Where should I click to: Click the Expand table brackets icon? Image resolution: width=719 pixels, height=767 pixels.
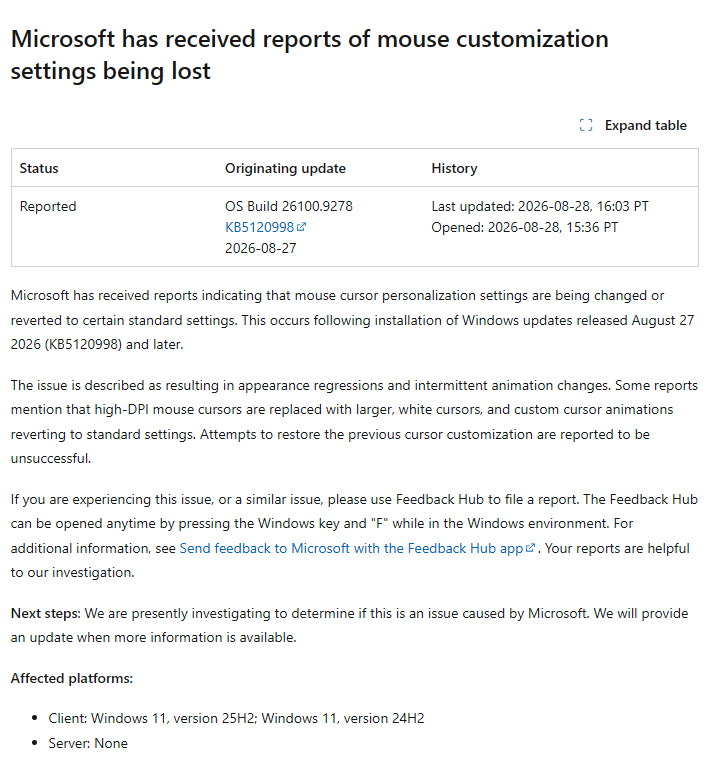pyautogui.click(x=585, y=125)
